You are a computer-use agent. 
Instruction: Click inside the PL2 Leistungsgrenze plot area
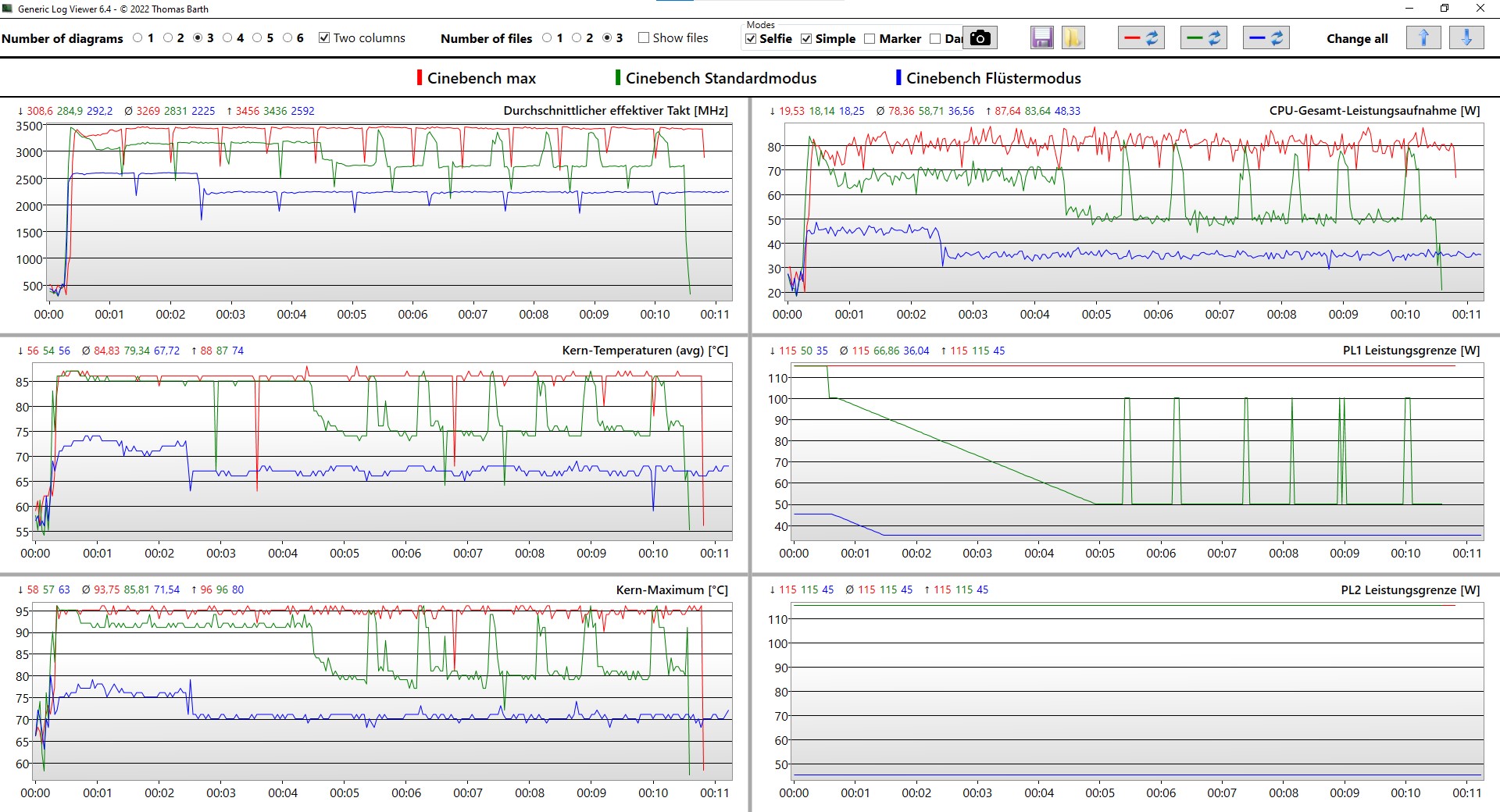(x=1137, y=690)
